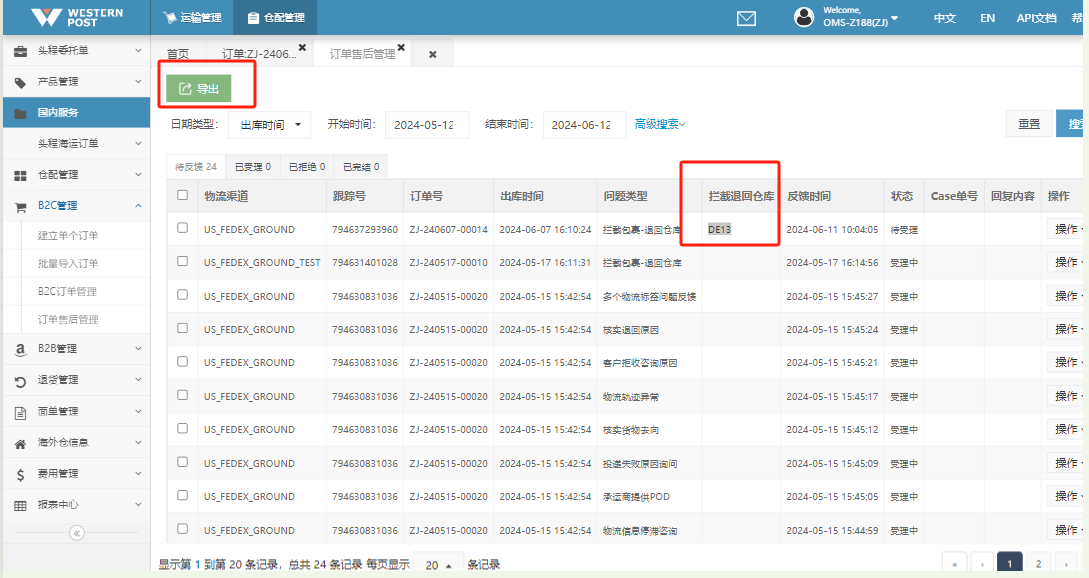Click the 国内服务 folder icon
This screenshot has width=1089, height=578.
(x=20, y=113)
